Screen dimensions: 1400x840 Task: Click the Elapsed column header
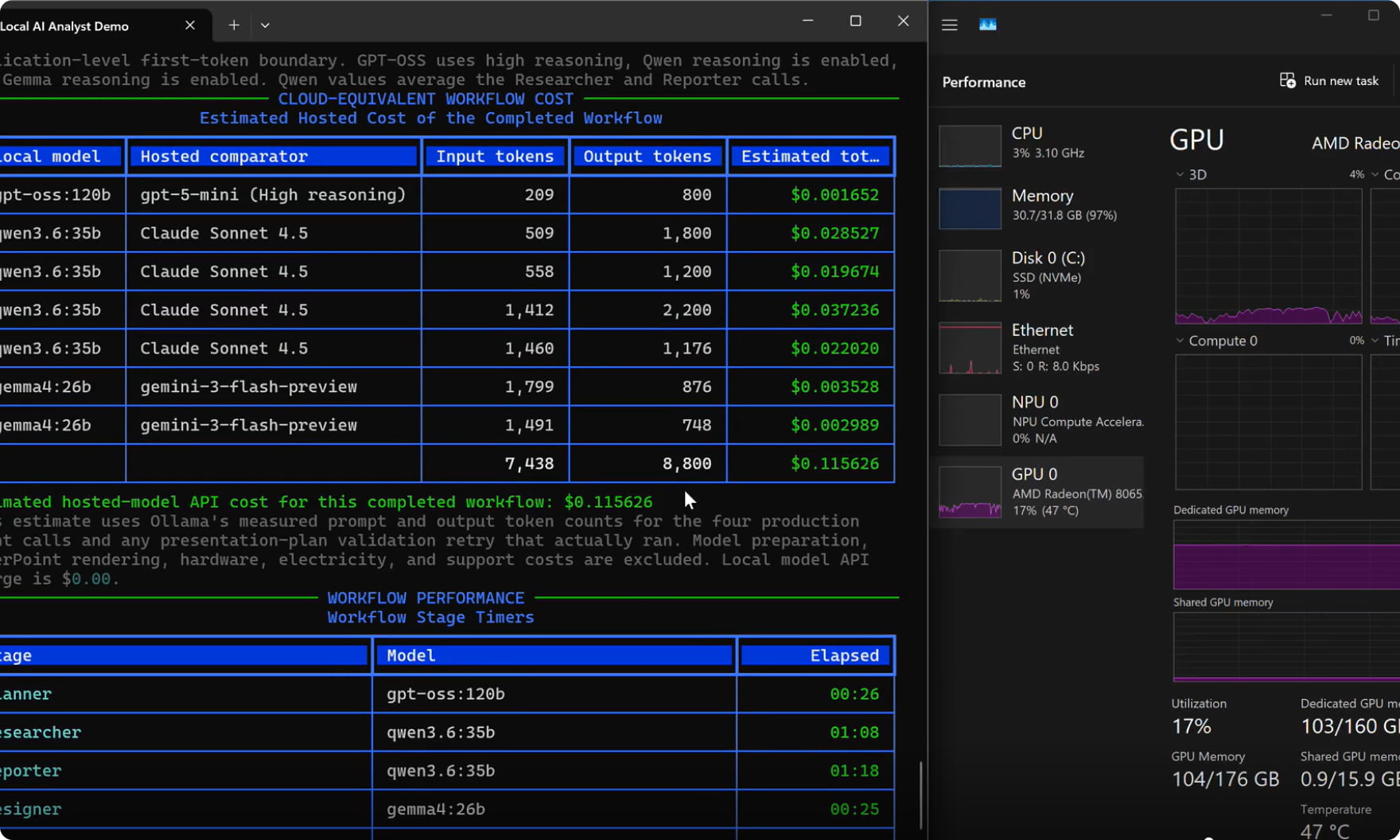pyautogui.click(x=816, y=655)
